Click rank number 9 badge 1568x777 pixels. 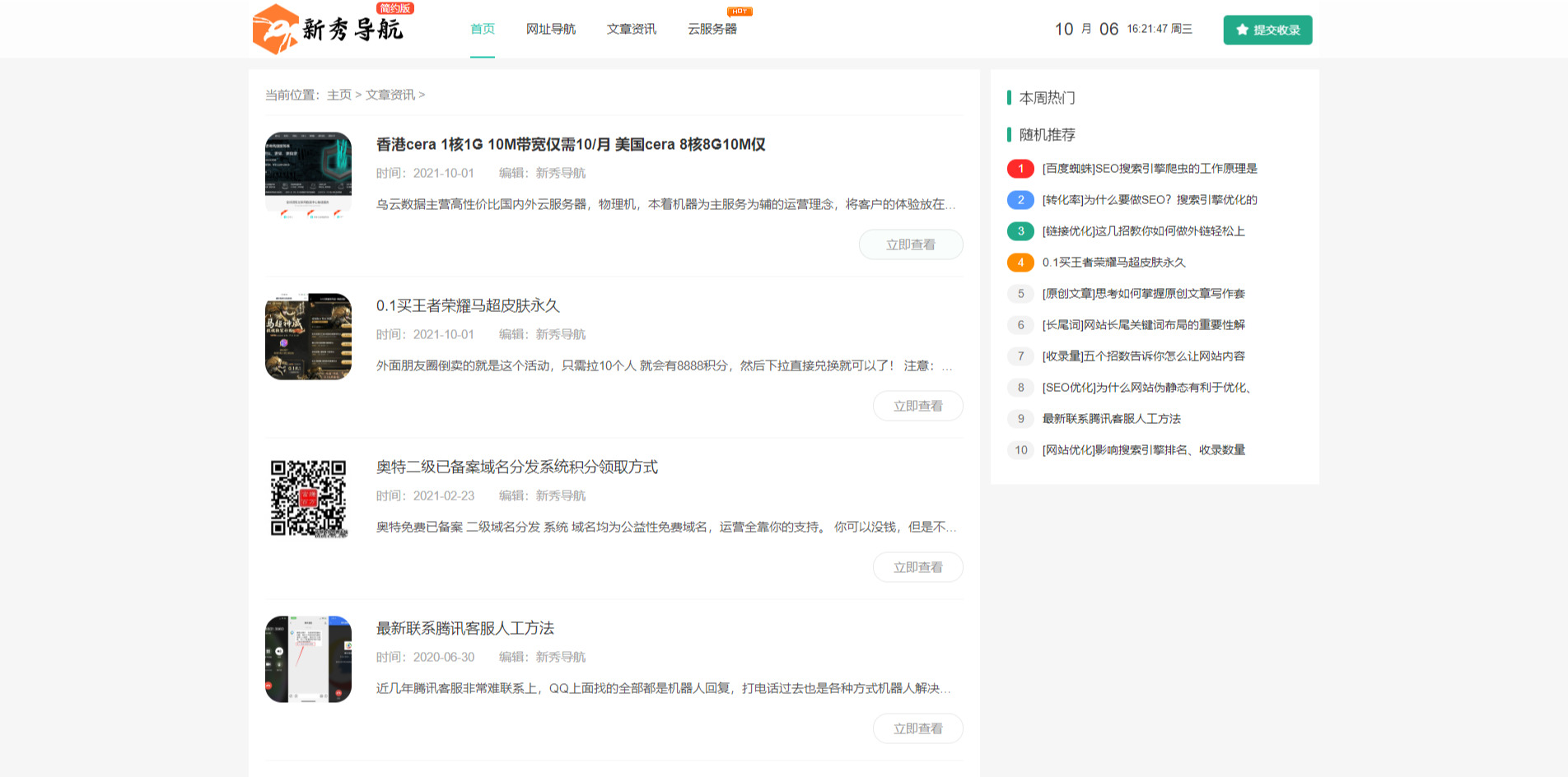pos(1020,419)
